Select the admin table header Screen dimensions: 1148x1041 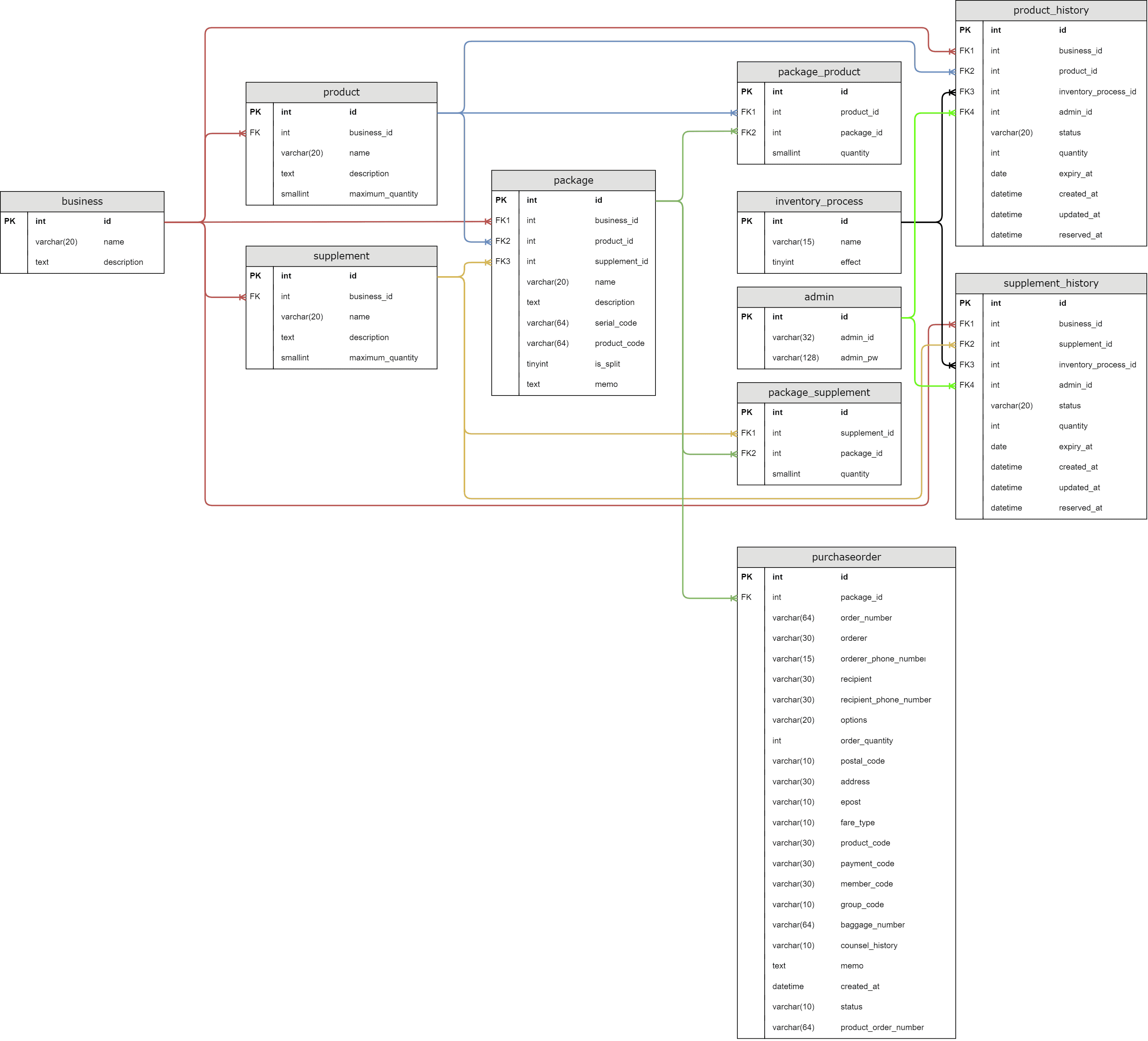pos(819,297)
